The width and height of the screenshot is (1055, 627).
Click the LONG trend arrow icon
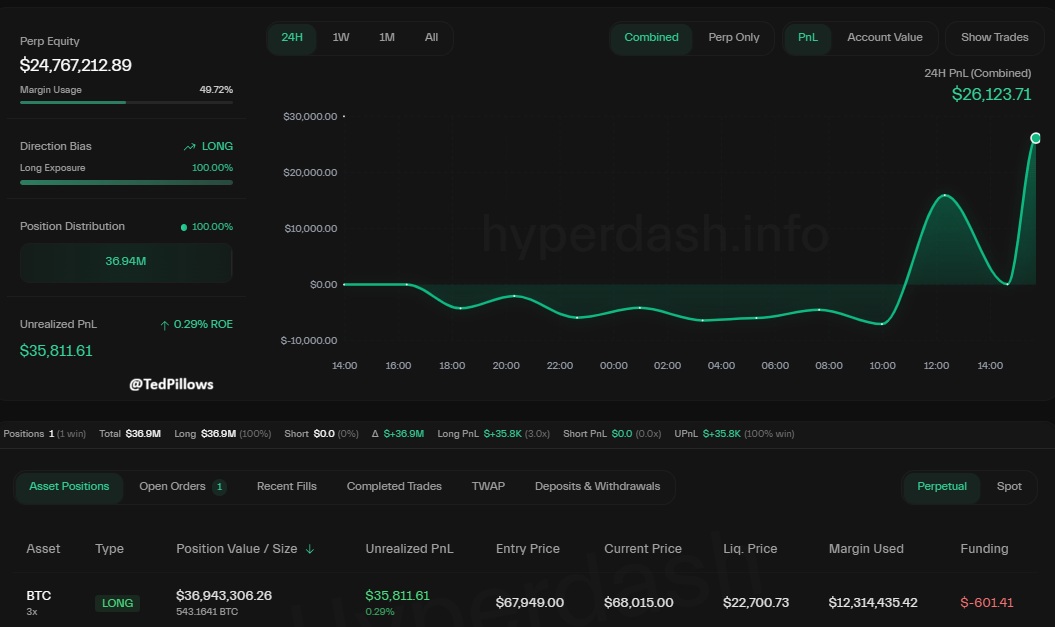click(190, 147)
